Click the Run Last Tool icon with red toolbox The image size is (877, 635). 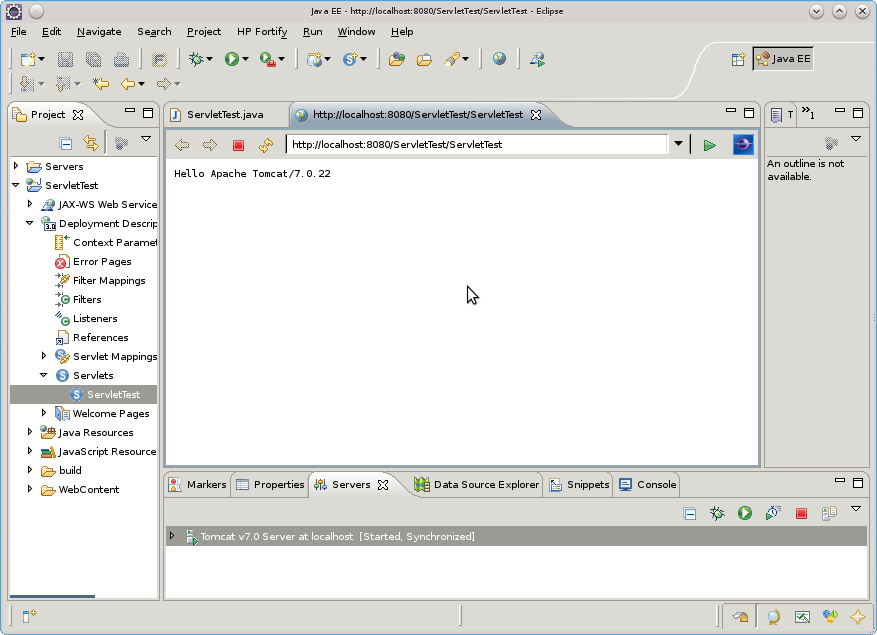click(x=267, y=59)
